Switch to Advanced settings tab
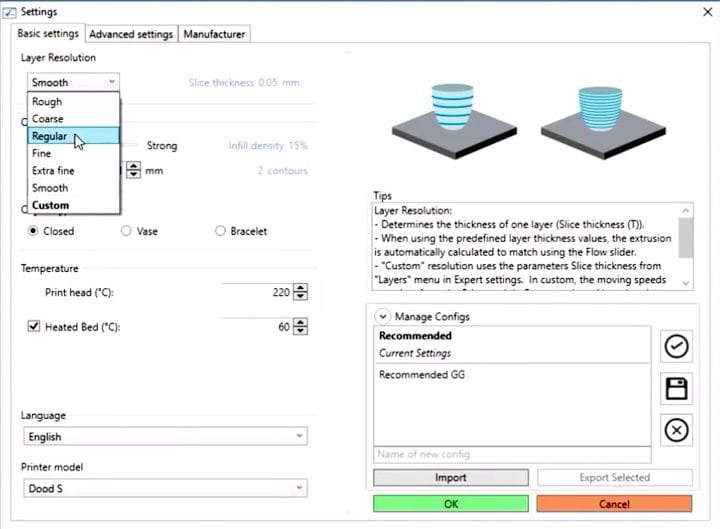The image size is (720, 529). (x=131, y=34)
